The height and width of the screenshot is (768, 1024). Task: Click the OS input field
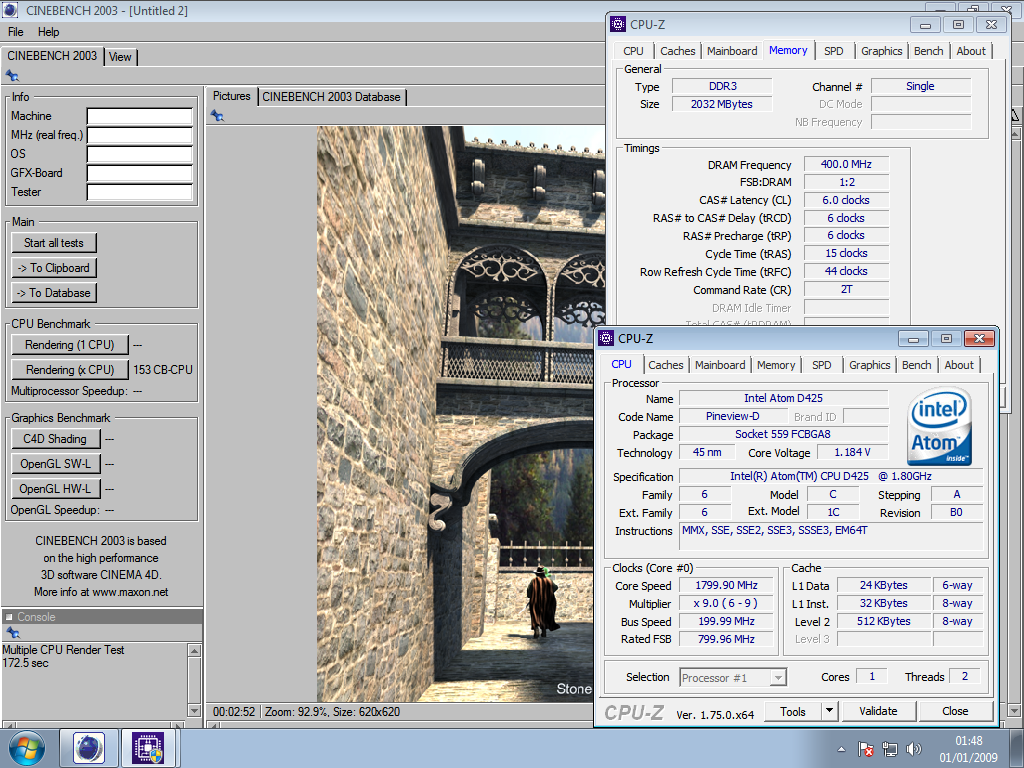(140, 154)
